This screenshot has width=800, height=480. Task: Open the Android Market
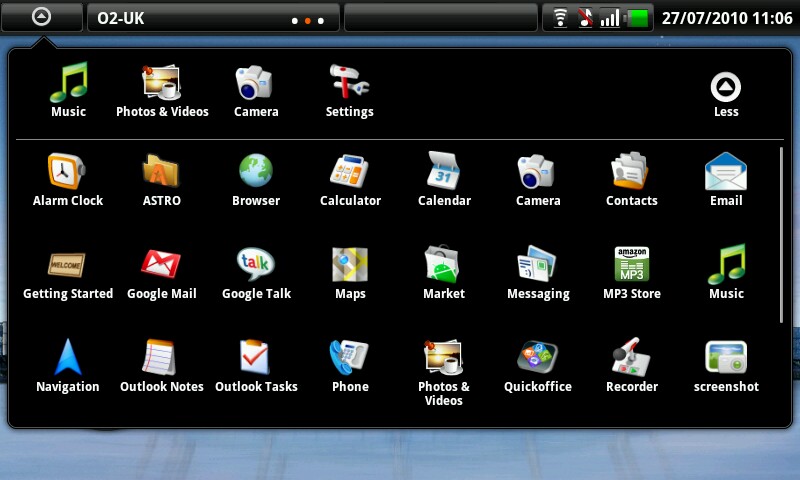pyautogui.click(x=444, y=273)
